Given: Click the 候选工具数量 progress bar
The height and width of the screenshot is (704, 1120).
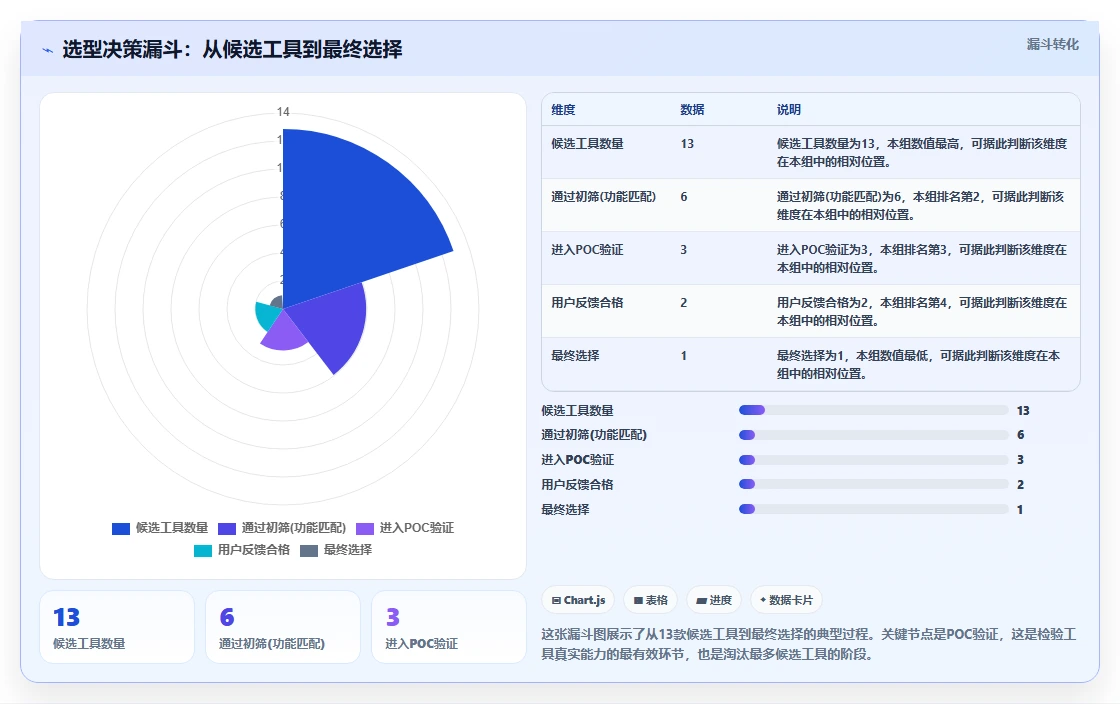Looking at the screenshot, I should (x=874, y=410).
